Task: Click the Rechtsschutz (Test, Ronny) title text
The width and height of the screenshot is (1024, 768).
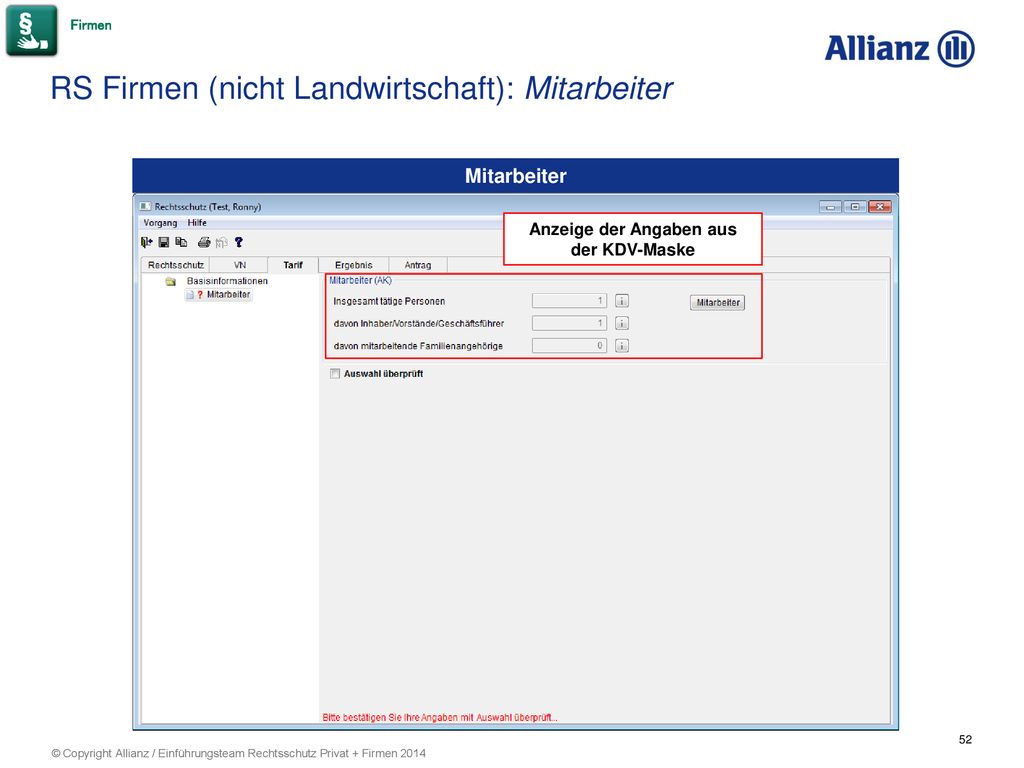Action: tap(208, 206)
